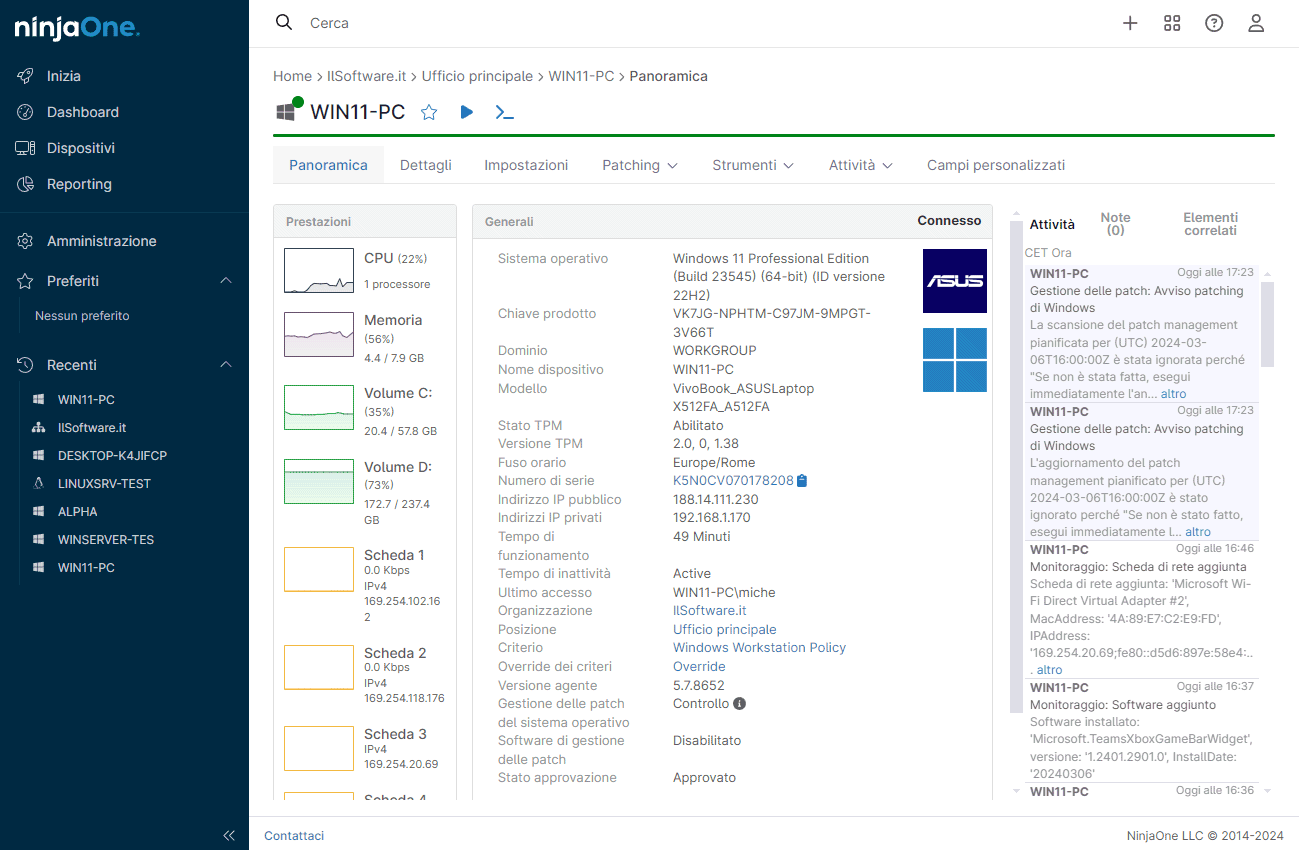Click the CPU performance graph thumbnail
1299x850 pixels.
319,271
